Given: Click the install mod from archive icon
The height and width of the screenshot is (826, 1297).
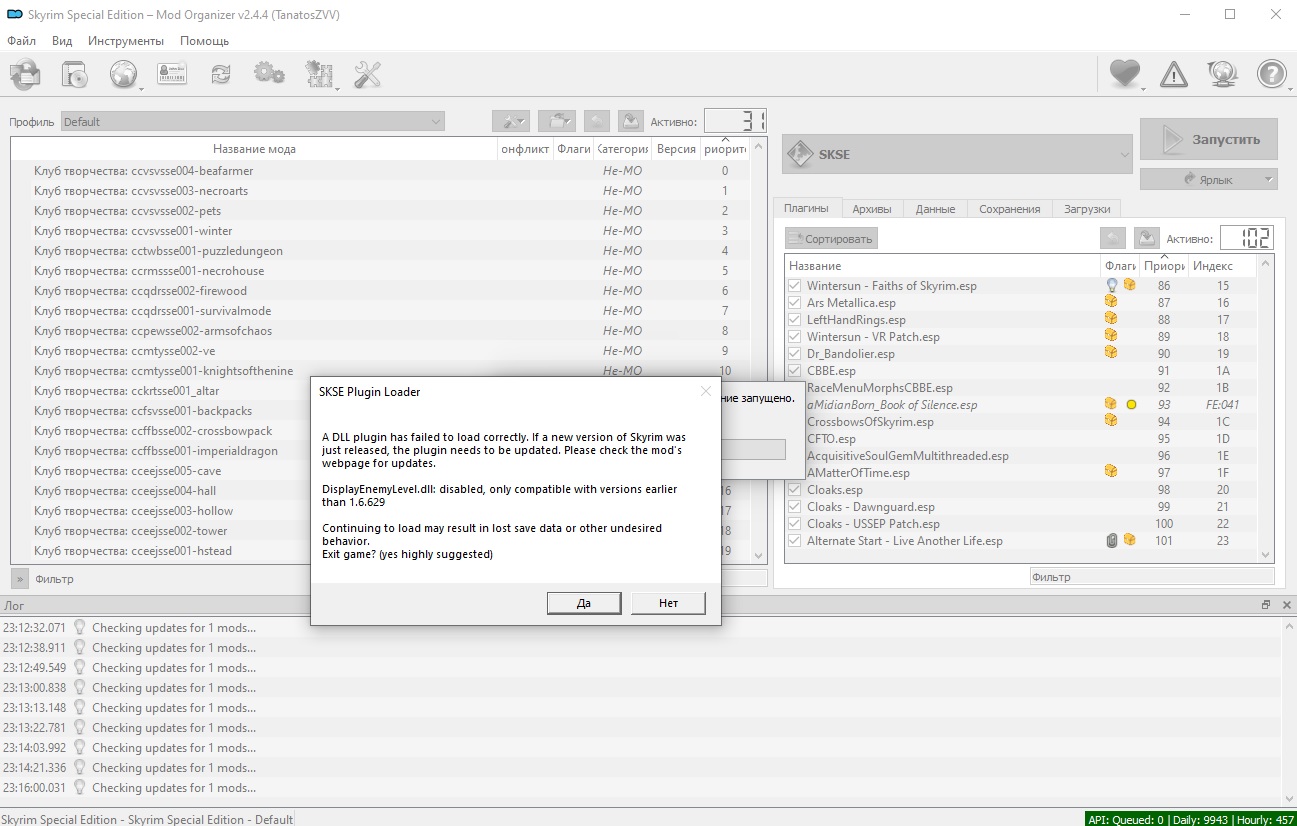Looking at the screenshot, I should pos(25,74).
